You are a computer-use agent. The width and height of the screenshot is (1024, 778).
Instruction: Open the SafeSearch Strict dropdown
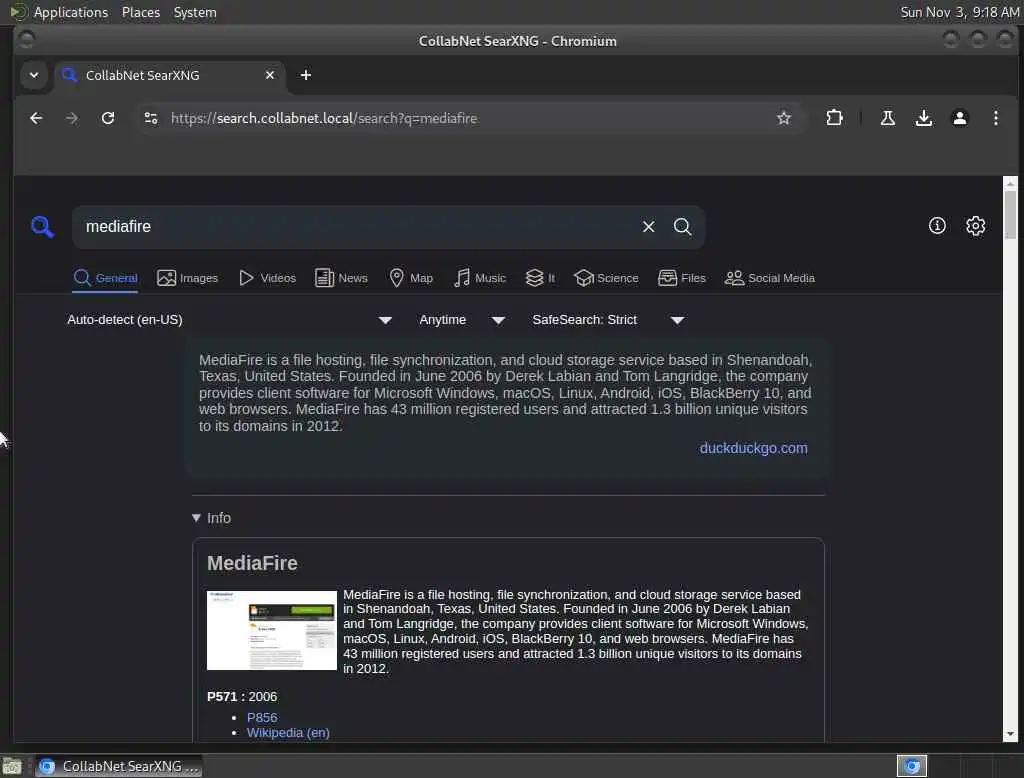pos(608,320)
